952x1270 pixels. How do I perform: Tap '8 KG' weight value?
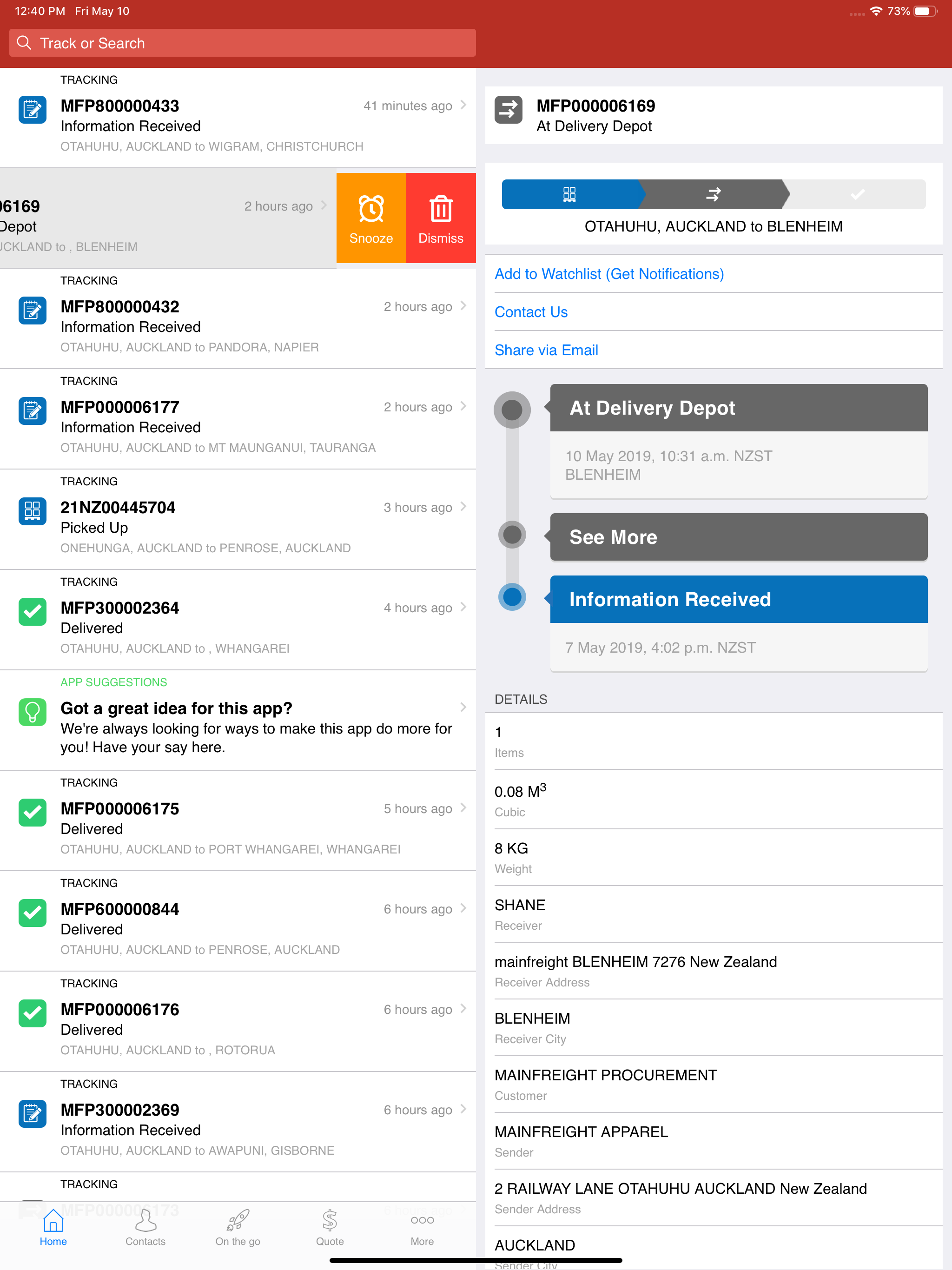[512, 848]
